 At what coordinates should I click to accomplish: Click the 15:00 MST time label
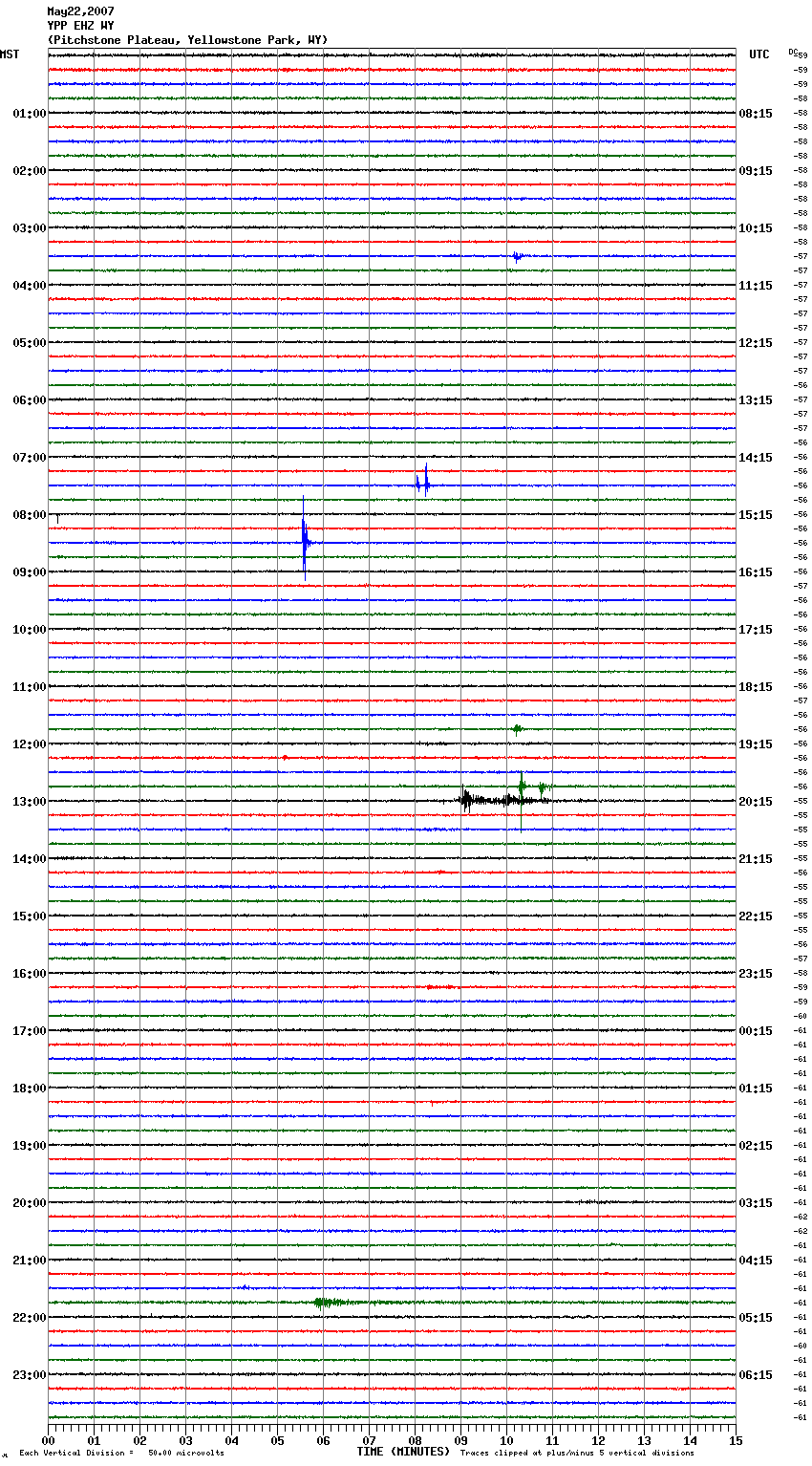pos(29,916)
